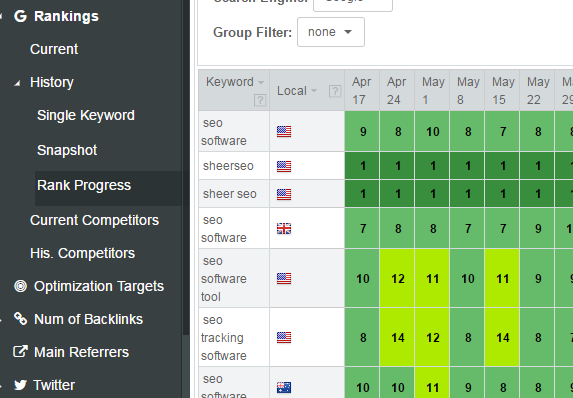The width and height of the screenshot is (573, 398).
Task: Sort by the Local column arrow
Action: pyautogui.click(x=314, y=91)
